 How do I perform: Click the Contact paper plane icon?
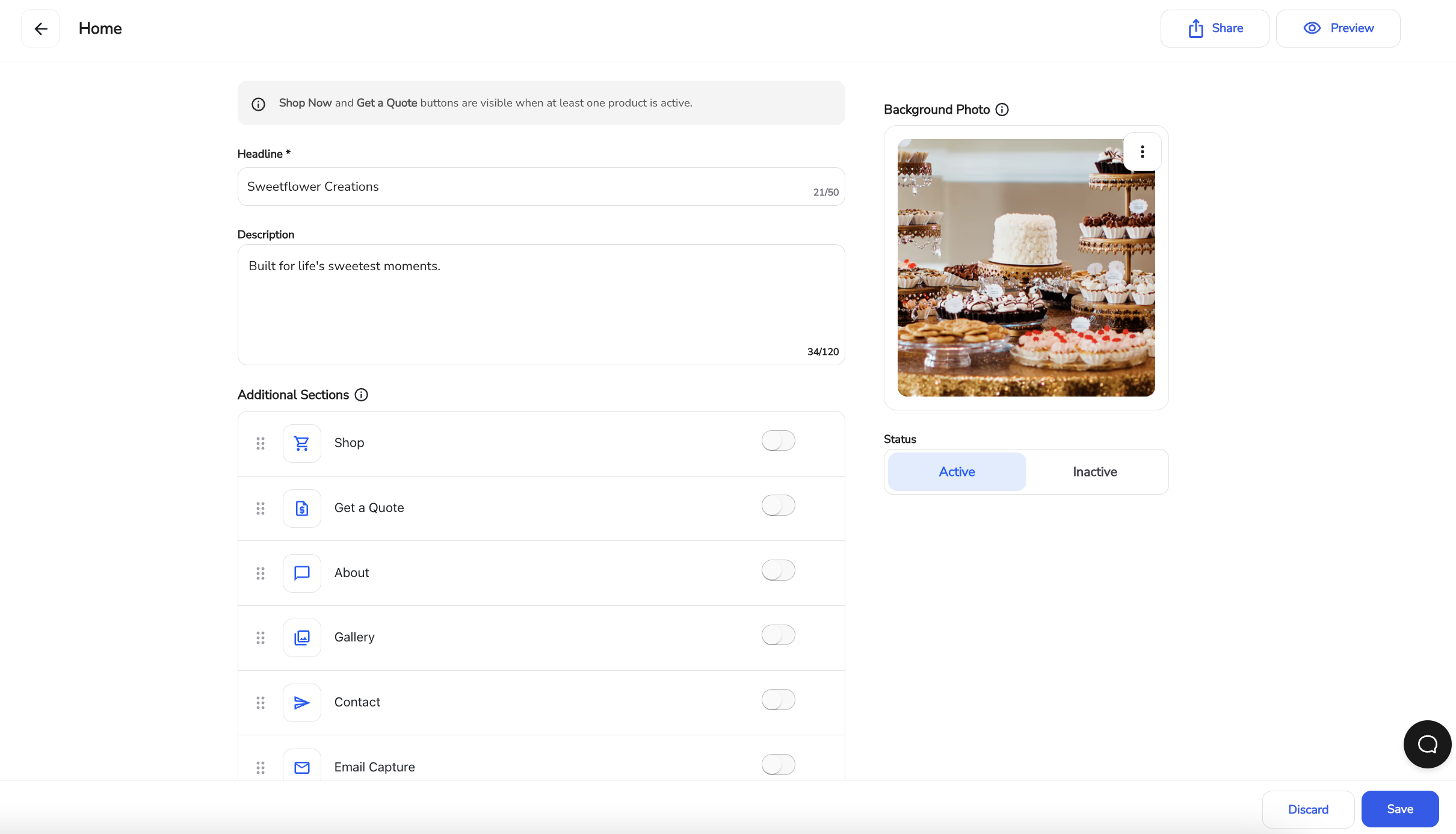301,703
